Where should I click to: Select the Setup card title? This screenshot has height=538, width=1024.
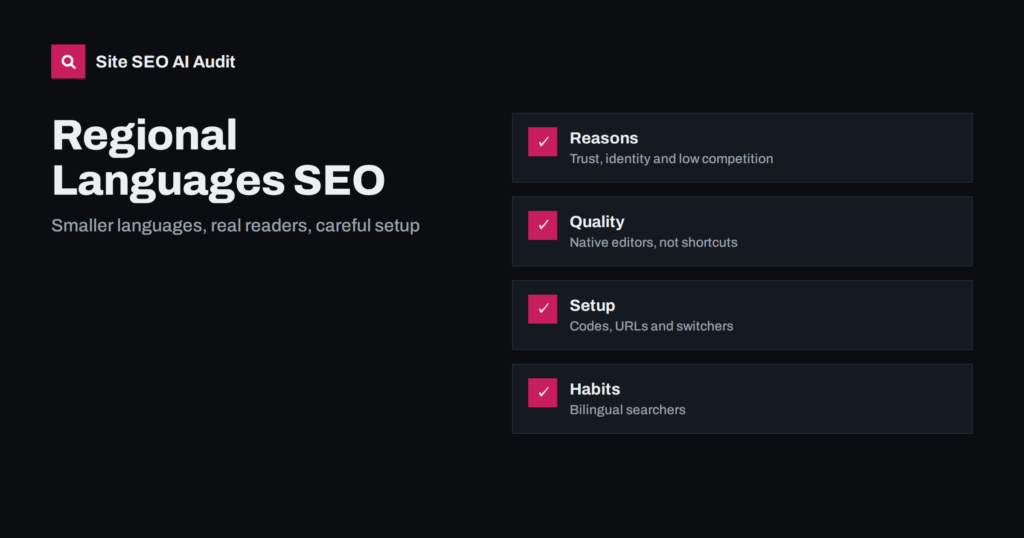tap(592, 306)
